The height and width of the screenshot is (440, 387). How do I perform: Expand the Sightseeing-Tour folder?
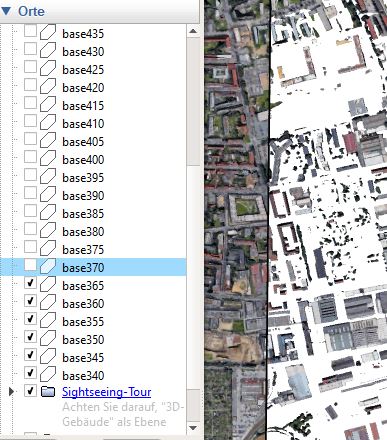click(11, 391)
